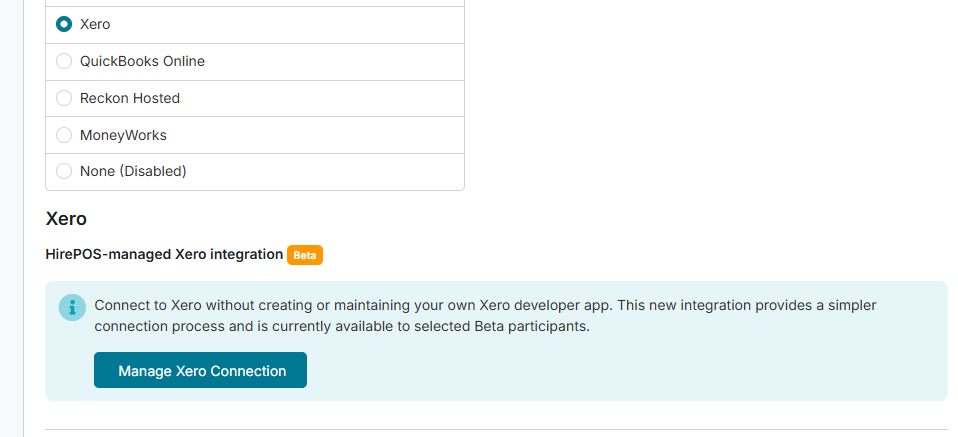Select the Xero radio option
Screen dimensions: 958x437
(64, 24)
